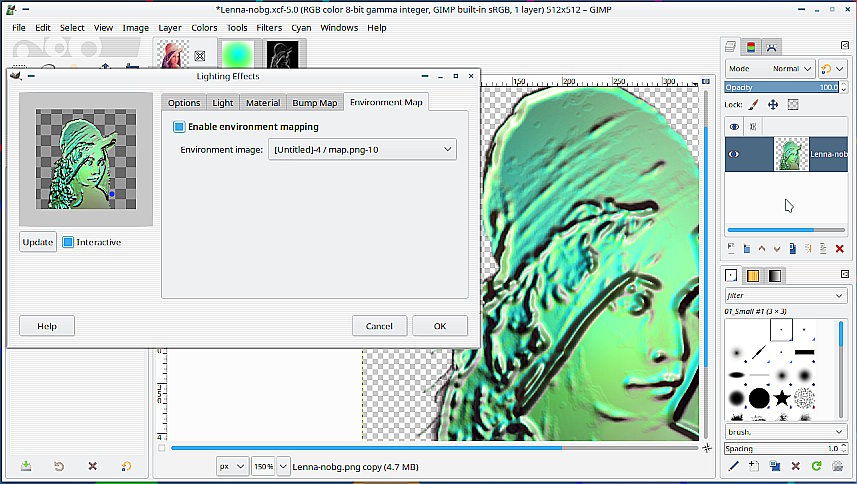Viewport: 857px width, 484px height.
Task: Open the layers dock configure menu button
Action: tap(844, 45)
